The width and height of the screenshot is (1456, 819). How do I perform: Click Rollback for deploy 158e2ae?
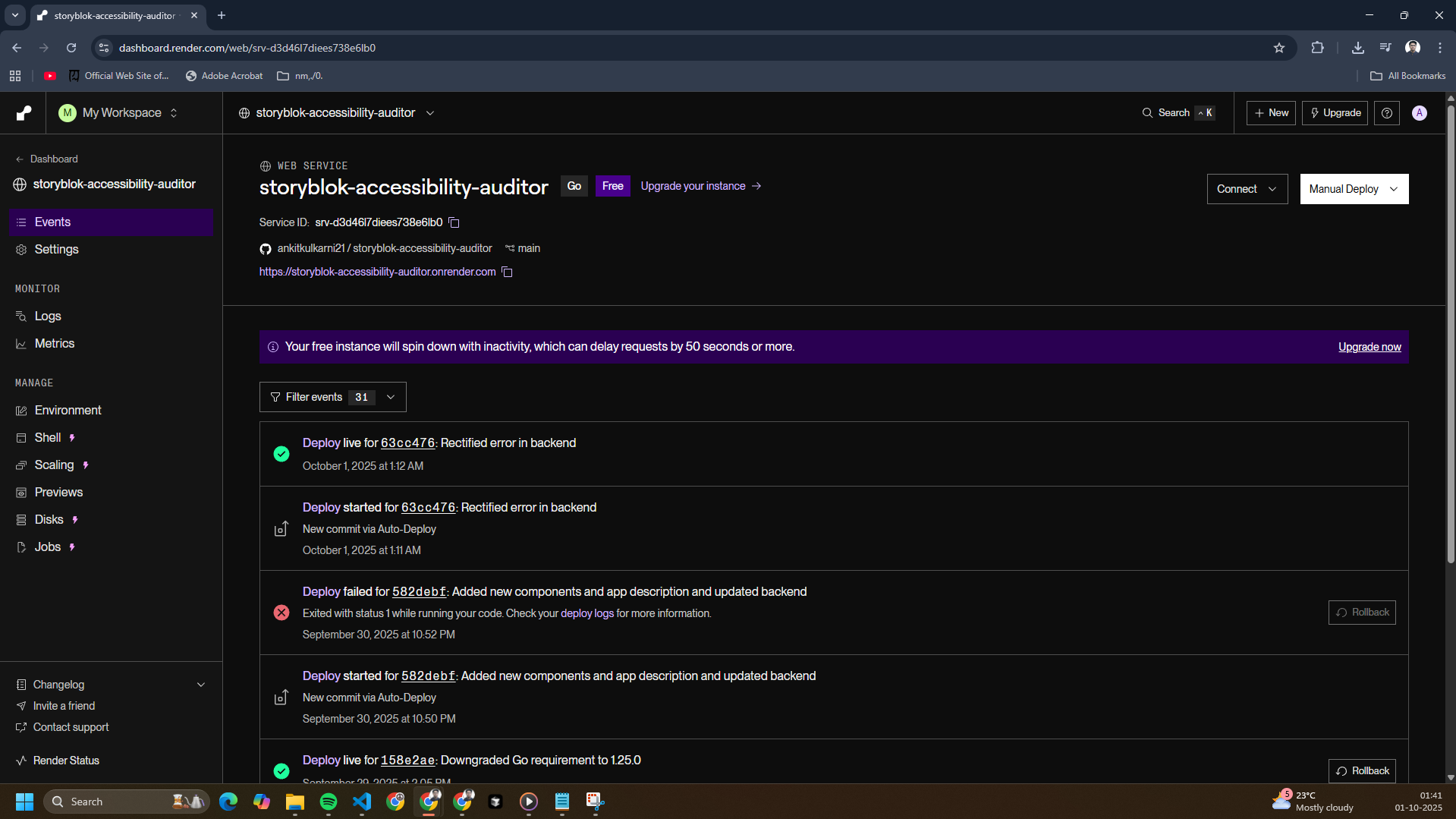pos(1362,770)
